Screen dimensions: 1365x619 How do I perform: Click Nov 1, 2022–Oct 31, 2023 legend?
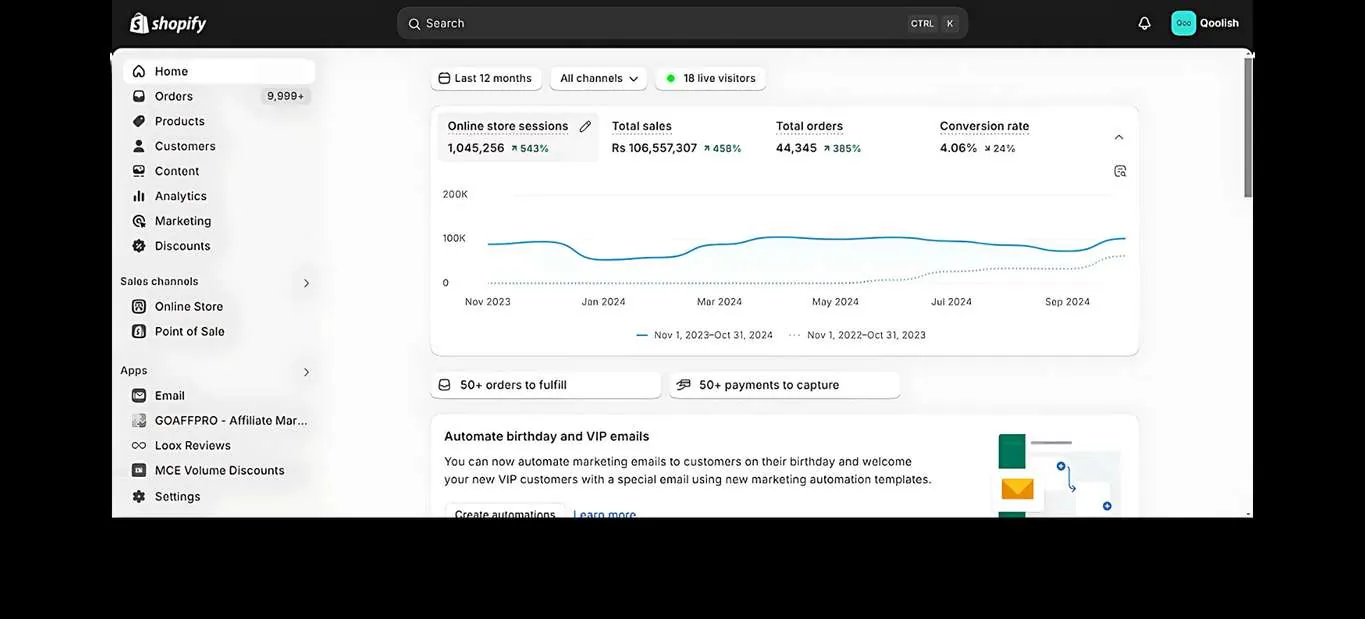pyautogui.click(x=857, y=335)
